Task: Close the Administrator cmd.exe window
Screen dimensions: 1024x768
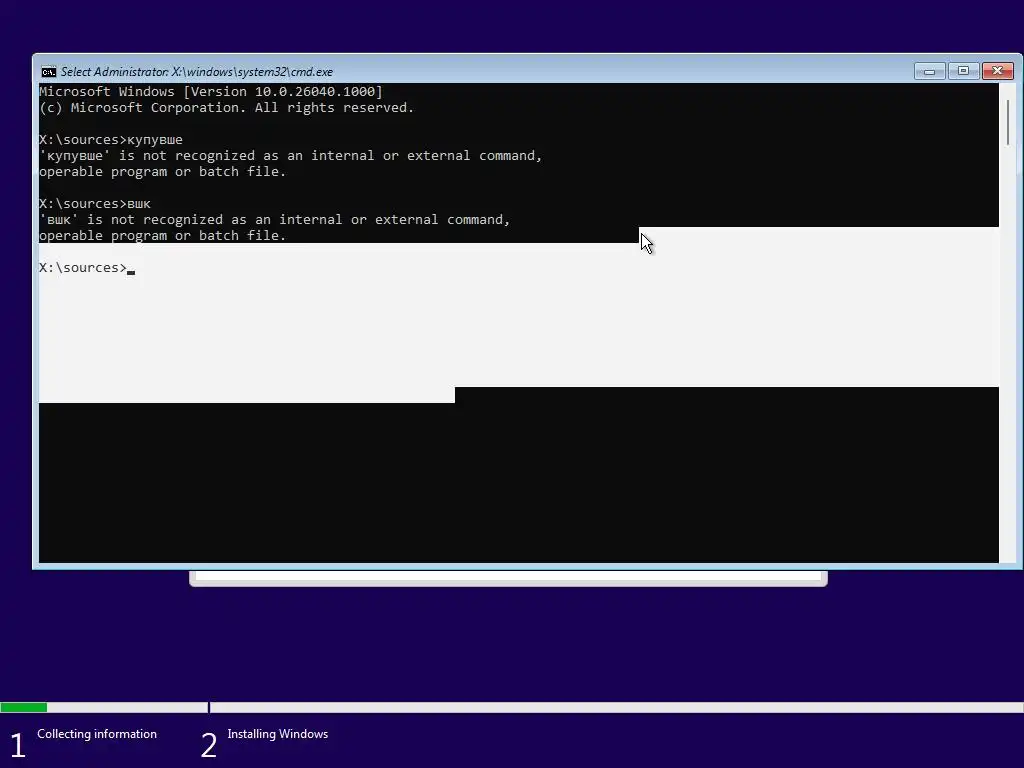Action: click(997, 71)
